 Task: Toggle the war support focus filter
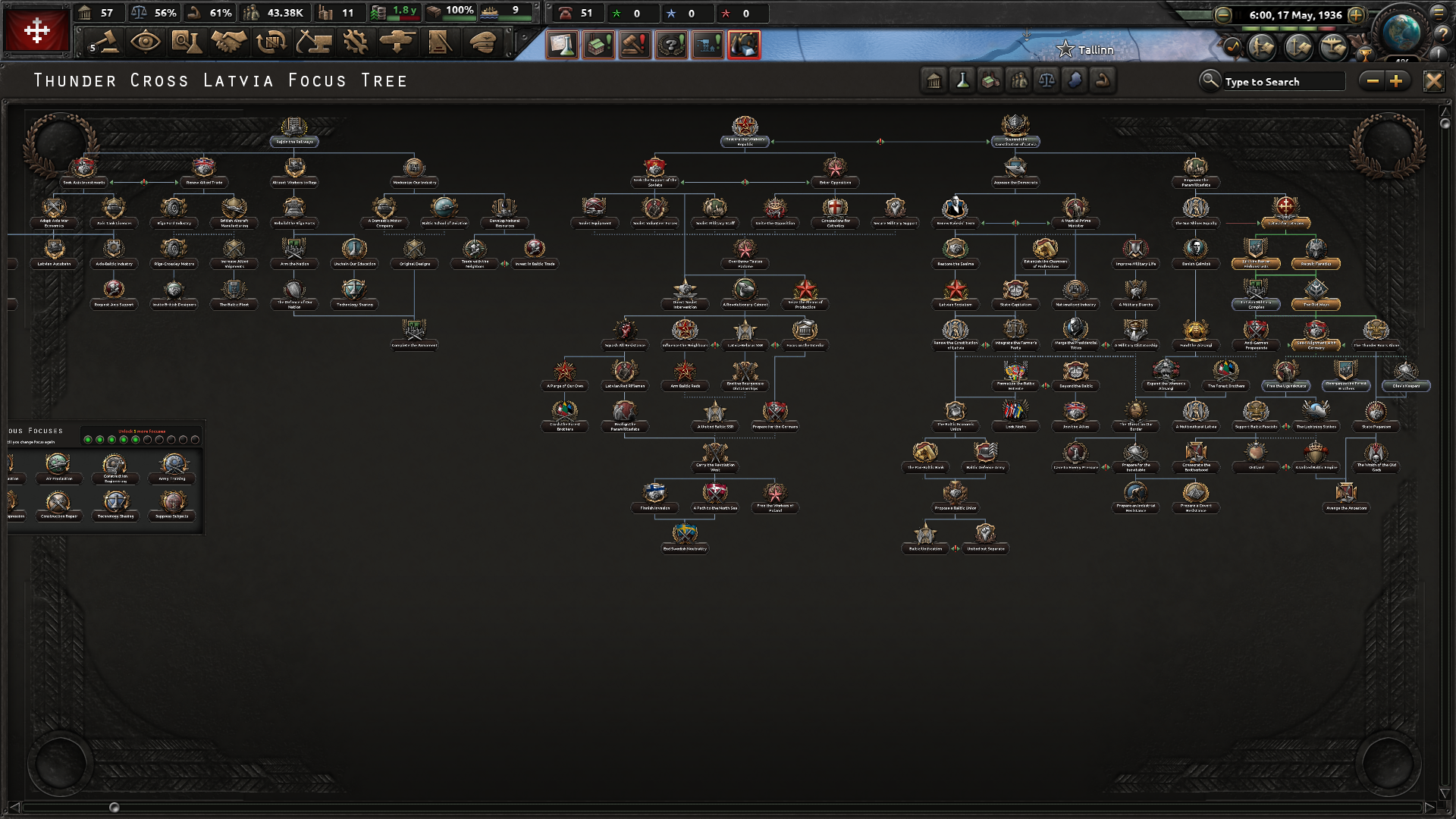tap(1103, 80)
